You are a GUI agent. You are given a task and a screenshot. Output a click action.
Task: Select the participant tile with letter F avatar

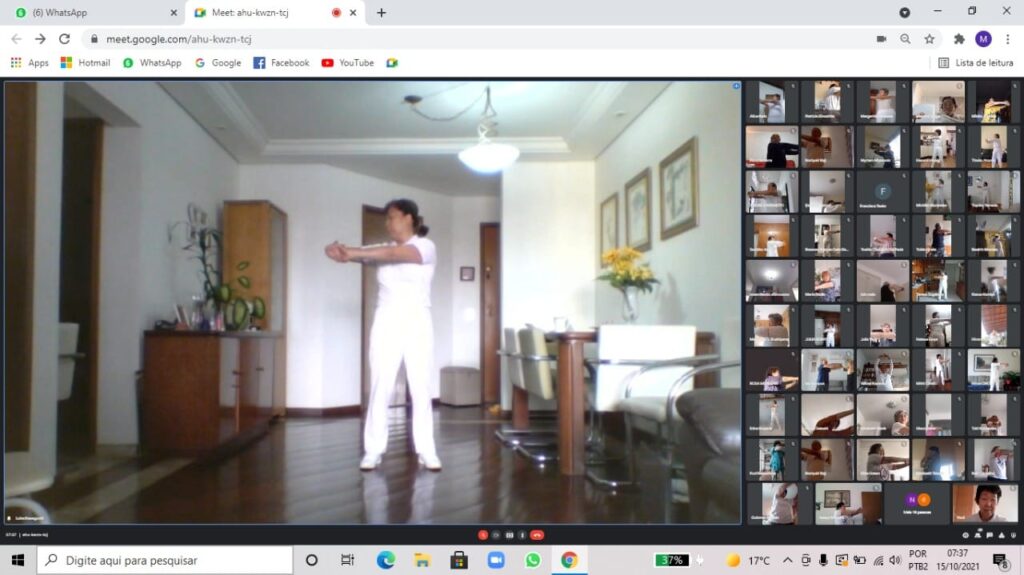click(x=882, y=192)
